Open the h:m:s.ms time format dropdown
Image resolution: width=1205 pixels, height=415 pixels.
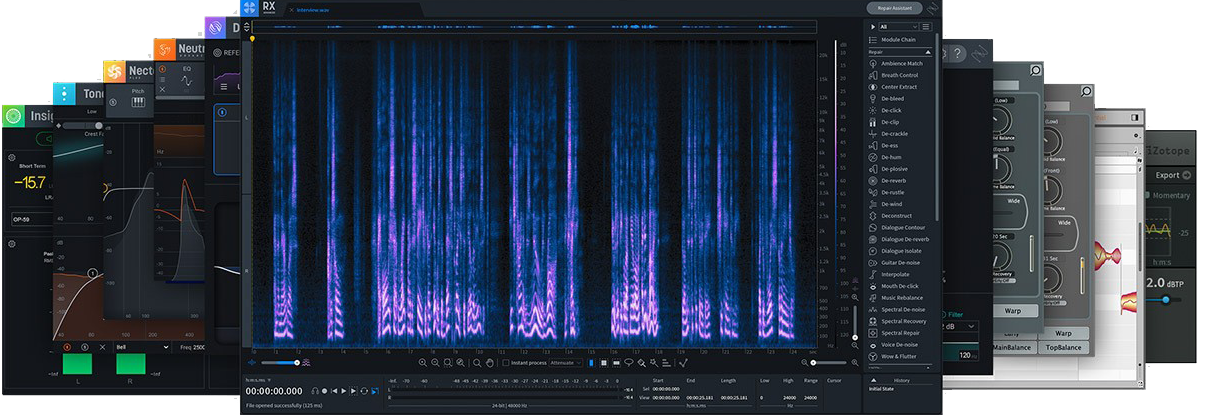tap(258, 380)
